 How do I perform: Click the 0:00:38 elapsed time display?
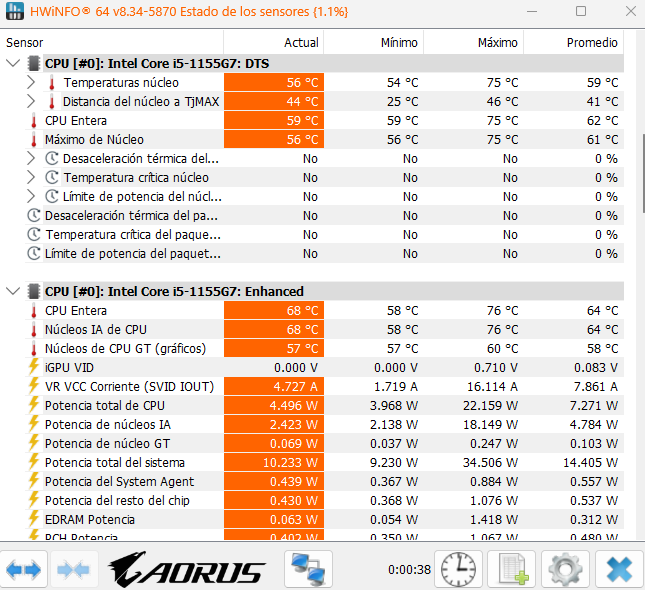409,569
